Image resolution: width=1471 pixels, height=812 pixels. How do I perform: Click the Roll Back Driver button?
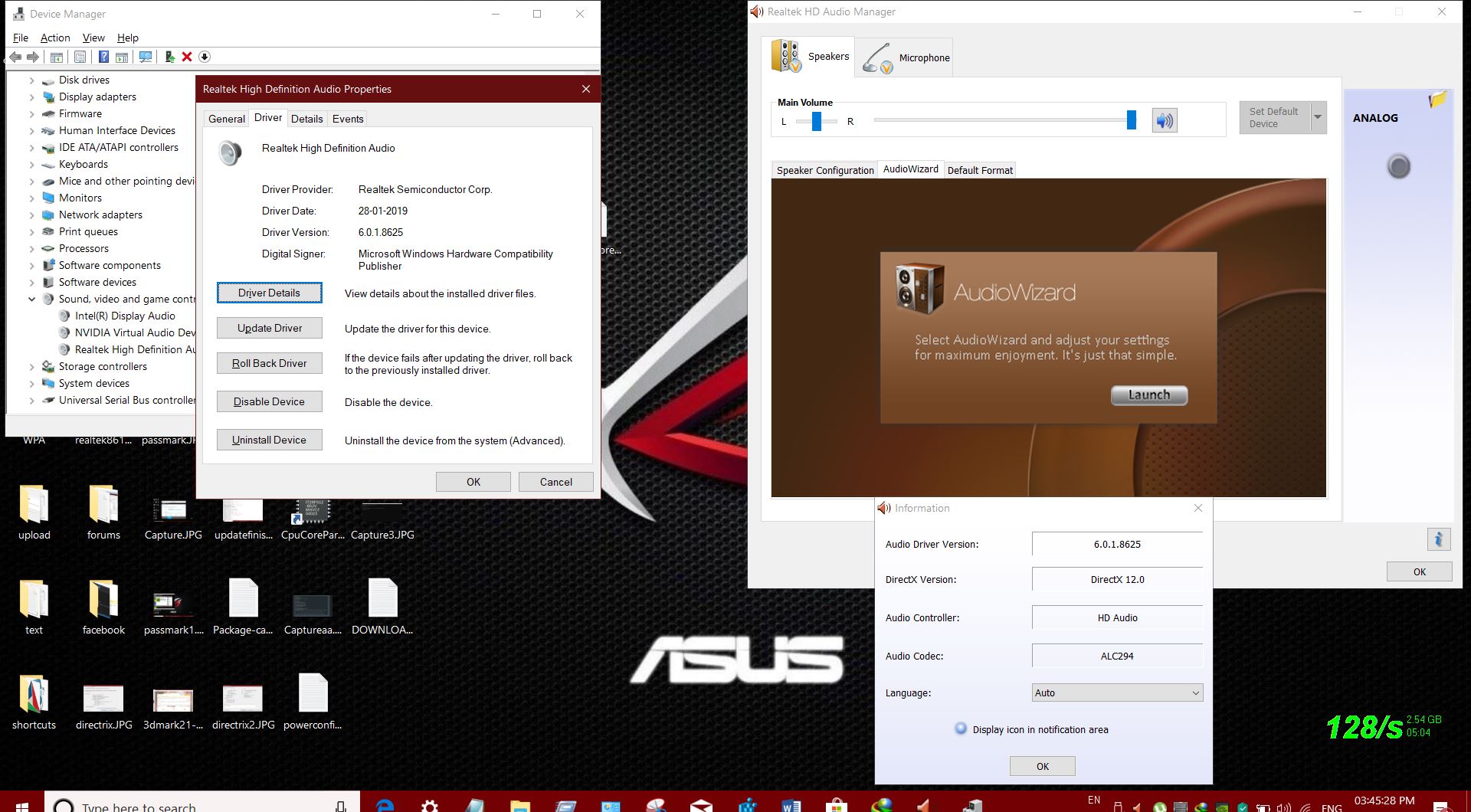coord(269,363)
